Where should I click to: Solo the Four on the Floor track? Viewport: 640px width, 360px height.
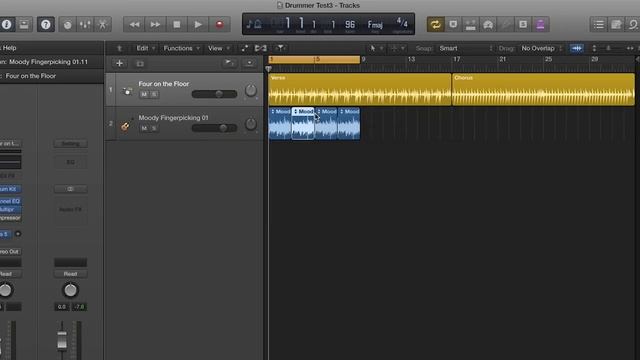click(154, 94)
